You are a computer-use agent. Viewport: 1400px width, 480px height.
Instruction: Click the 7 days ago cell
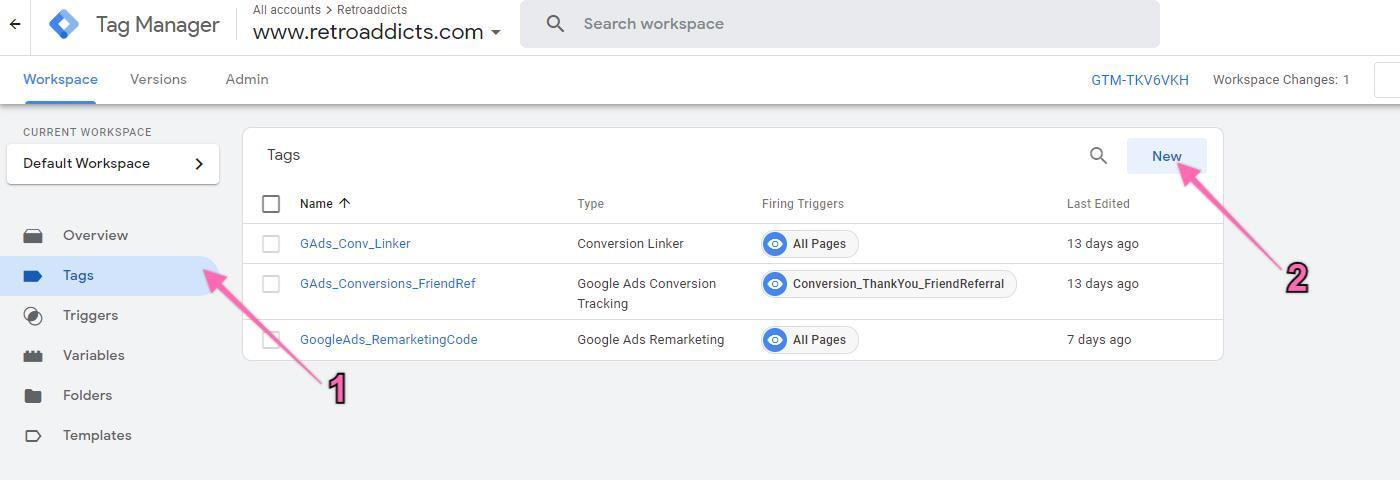pyautogui.click(x=1099, y=340)
